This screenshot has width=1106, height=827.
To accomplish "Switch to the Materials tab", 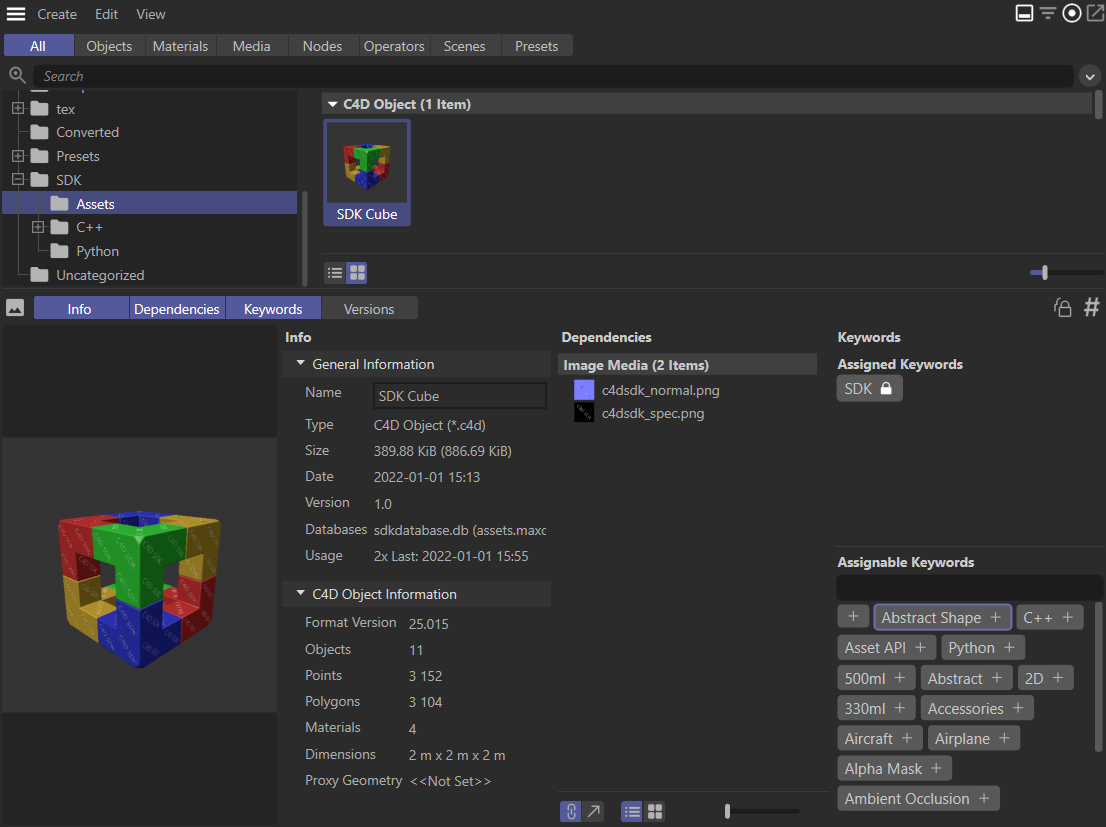I will tap(180, 46).
